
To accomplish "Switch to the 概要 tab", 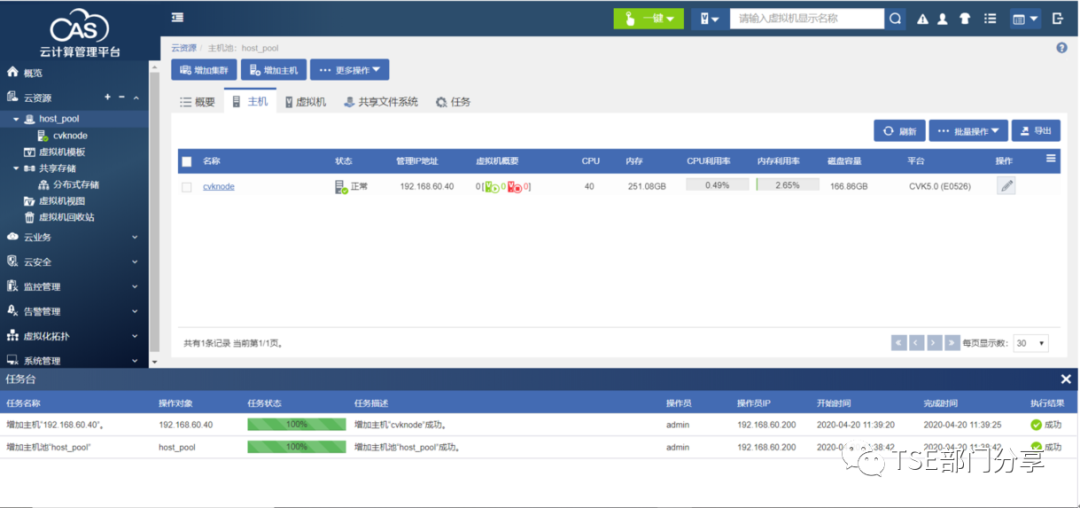I will [x=198, y=102].
